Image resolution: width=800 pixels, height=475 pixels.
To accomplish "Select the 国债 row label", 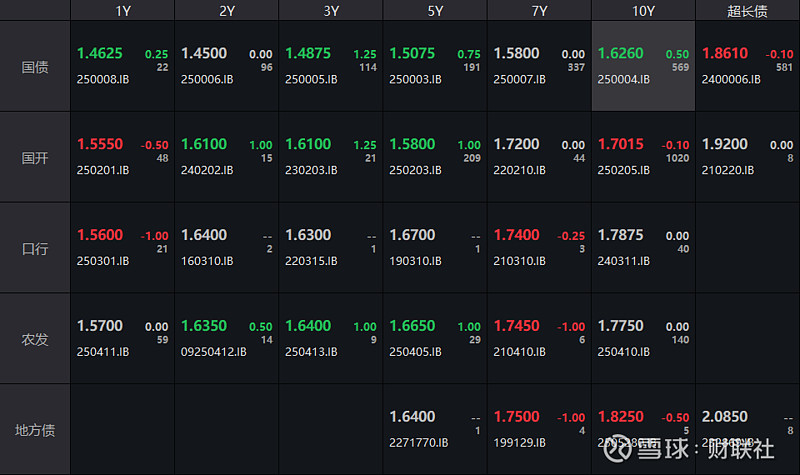I will tap(35, 66).
